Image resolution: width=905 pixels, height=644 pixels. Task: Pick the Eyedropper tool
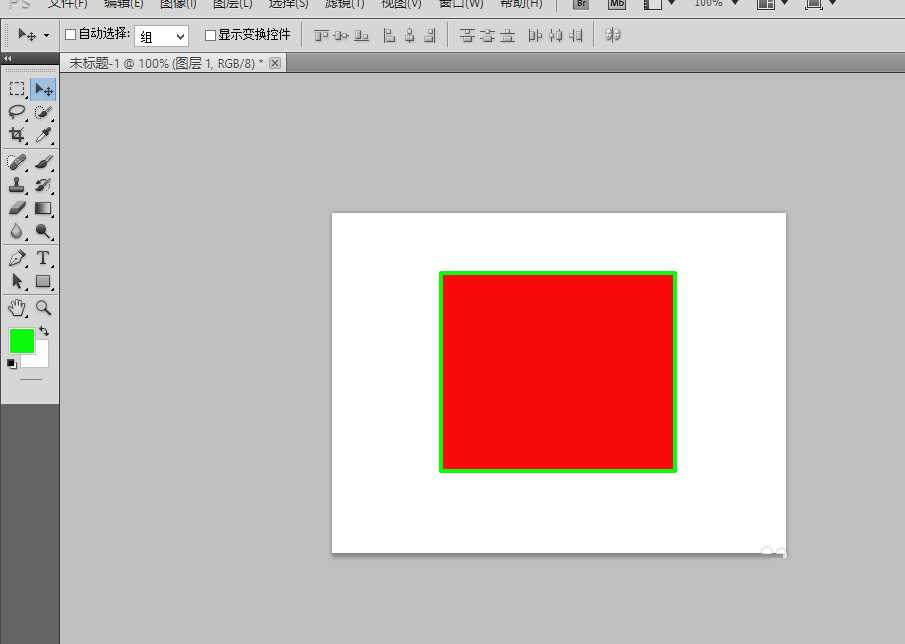coord(43,135)
